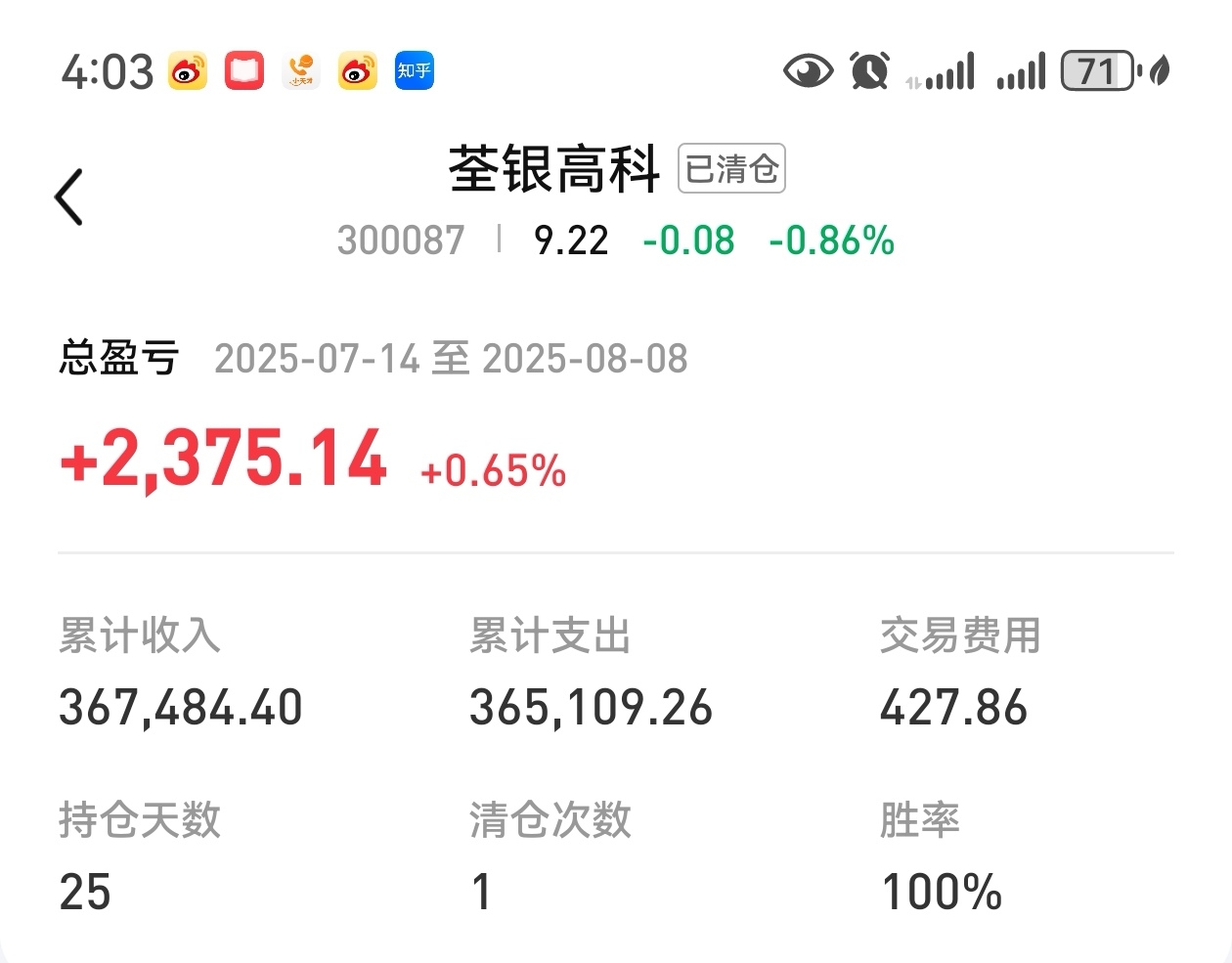Viewport: 1232px width, 963px height.
Task: Tap the second Weibo notification icon
Action: coord(358,71)
